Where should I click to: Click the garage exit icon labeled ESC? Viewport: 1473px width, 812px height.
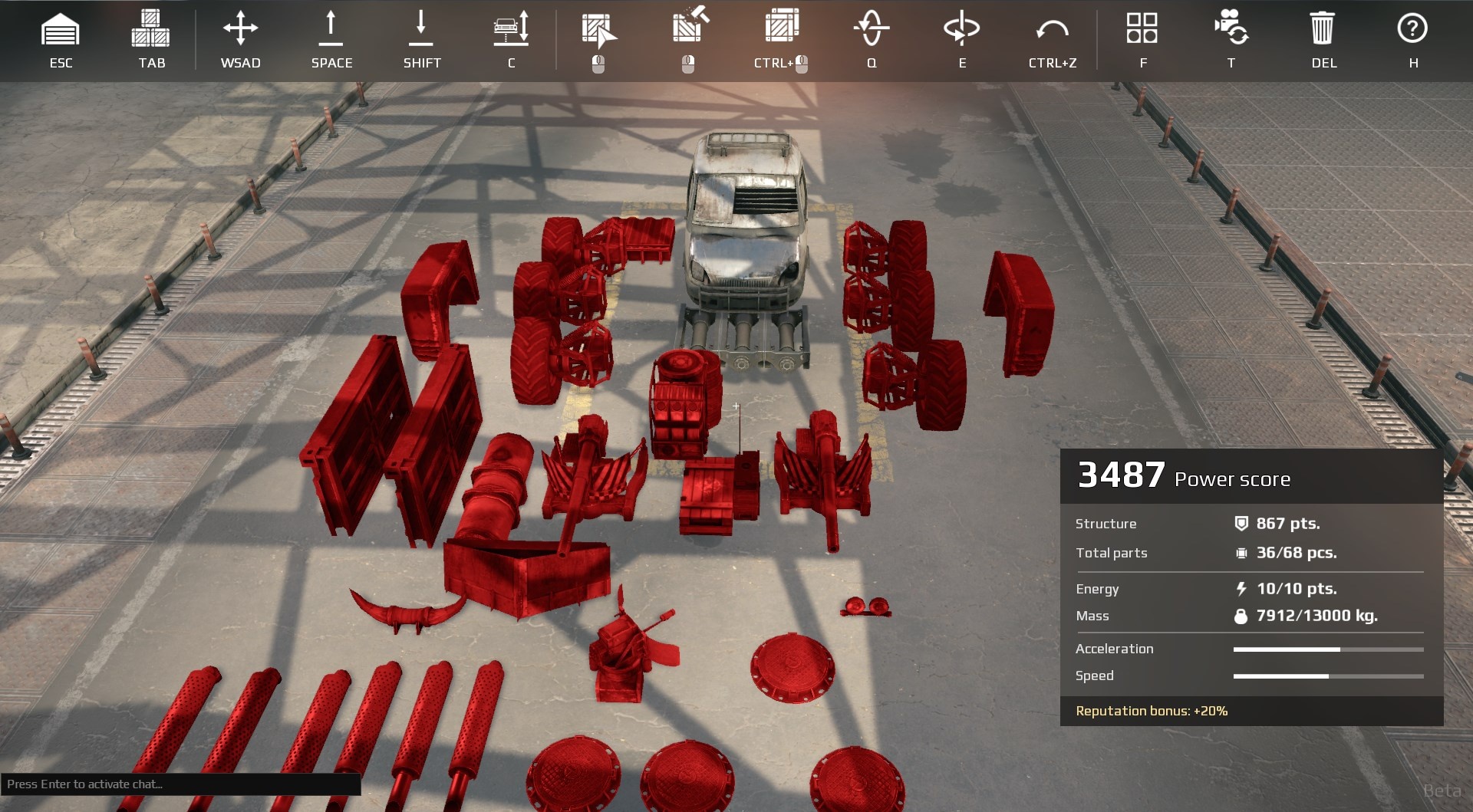point(61,31)
